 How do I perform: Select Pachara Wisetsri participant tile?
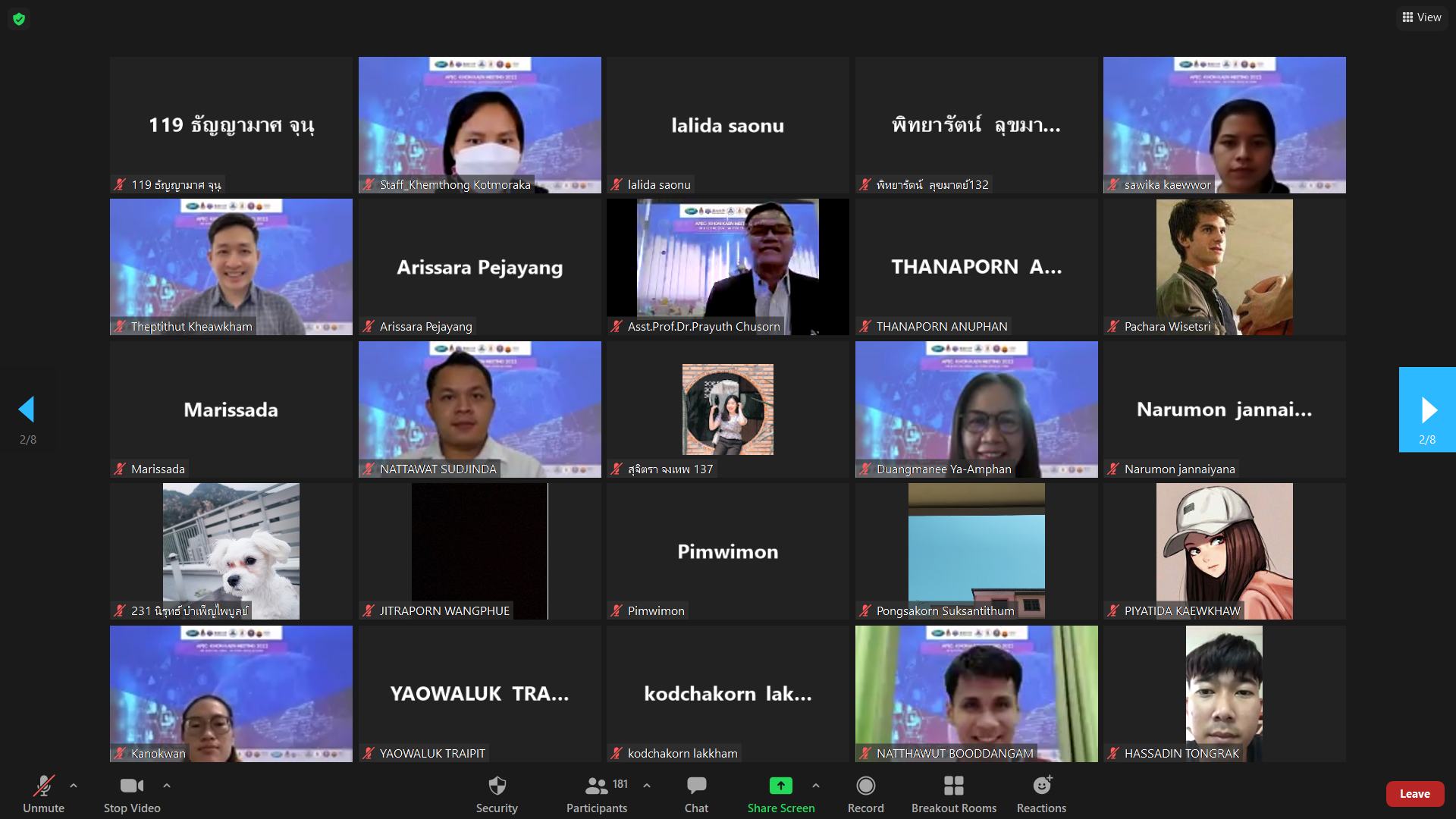point(1224,267)
